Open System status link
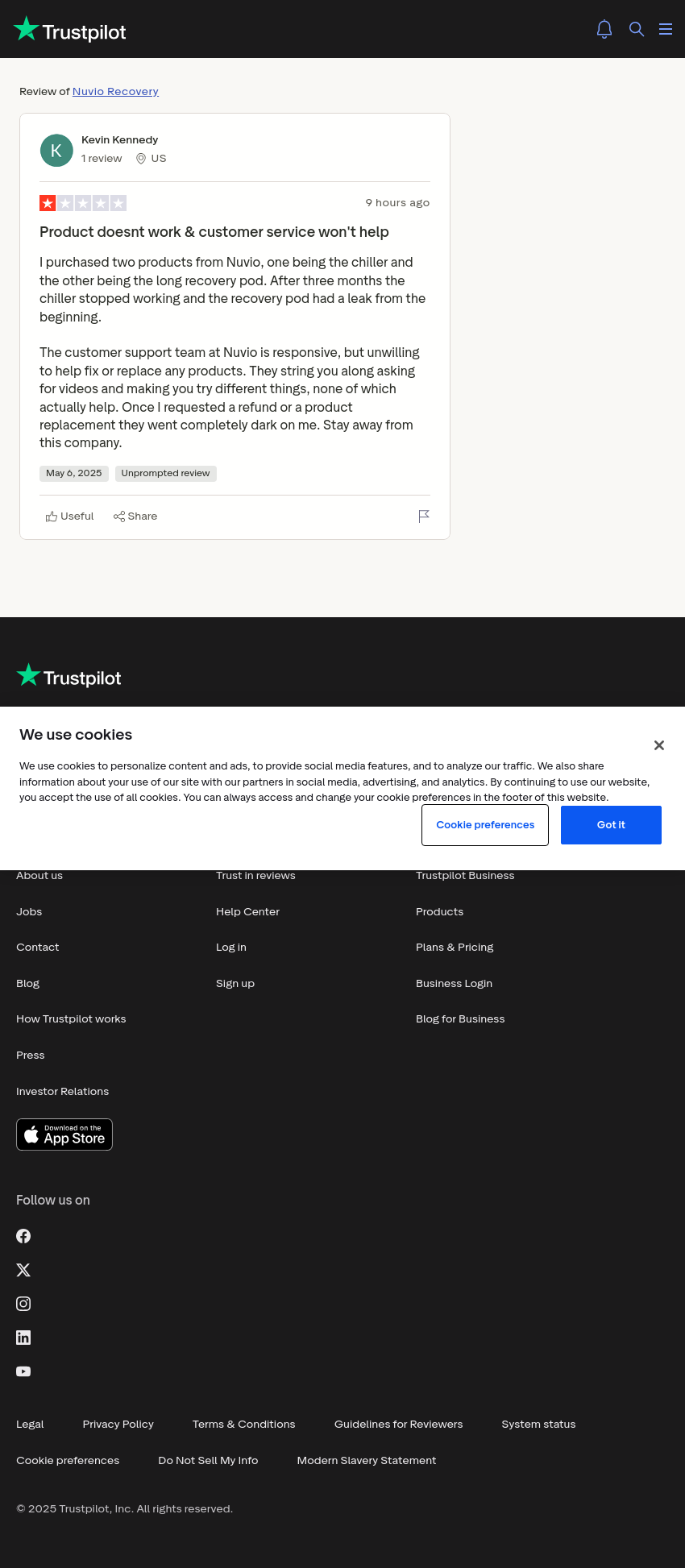685x1568 pixels. [x=538, y=1425]
